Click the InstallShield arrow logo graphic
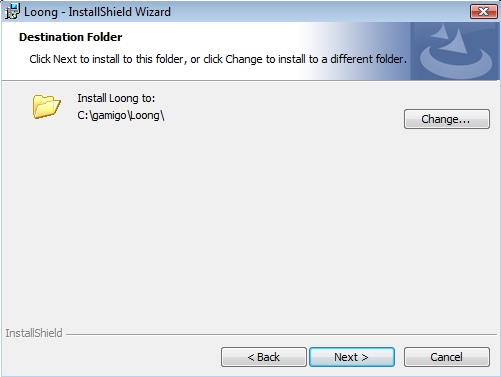This screenshot has height=377, width=501. (455, 51)
